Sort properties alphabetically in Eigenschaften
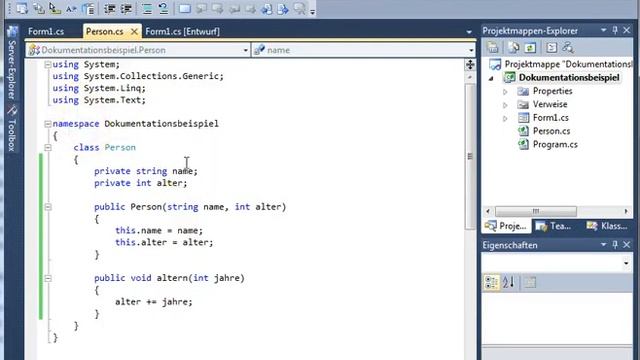The height and width of the screenshot is (360, 640). click(x=509, y=282)
